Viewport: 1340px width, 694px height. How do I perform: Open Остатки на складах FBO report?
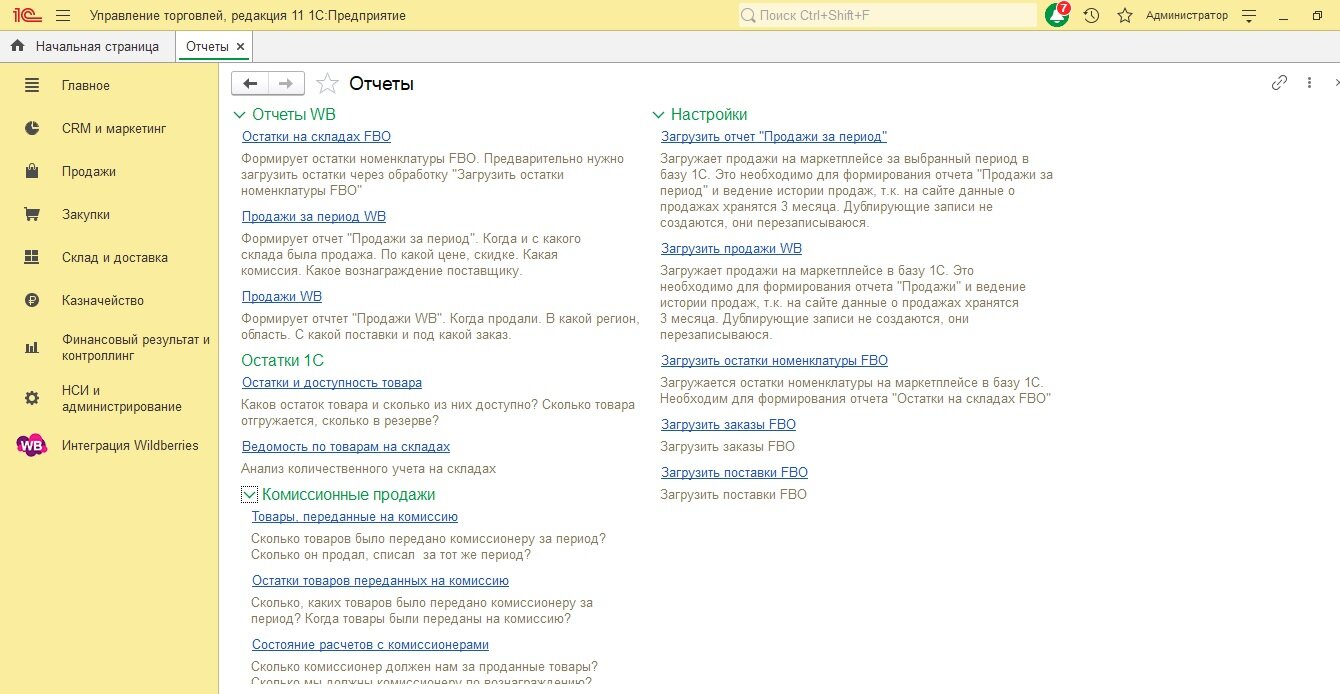pyautogui.click(x=316, y=137)
